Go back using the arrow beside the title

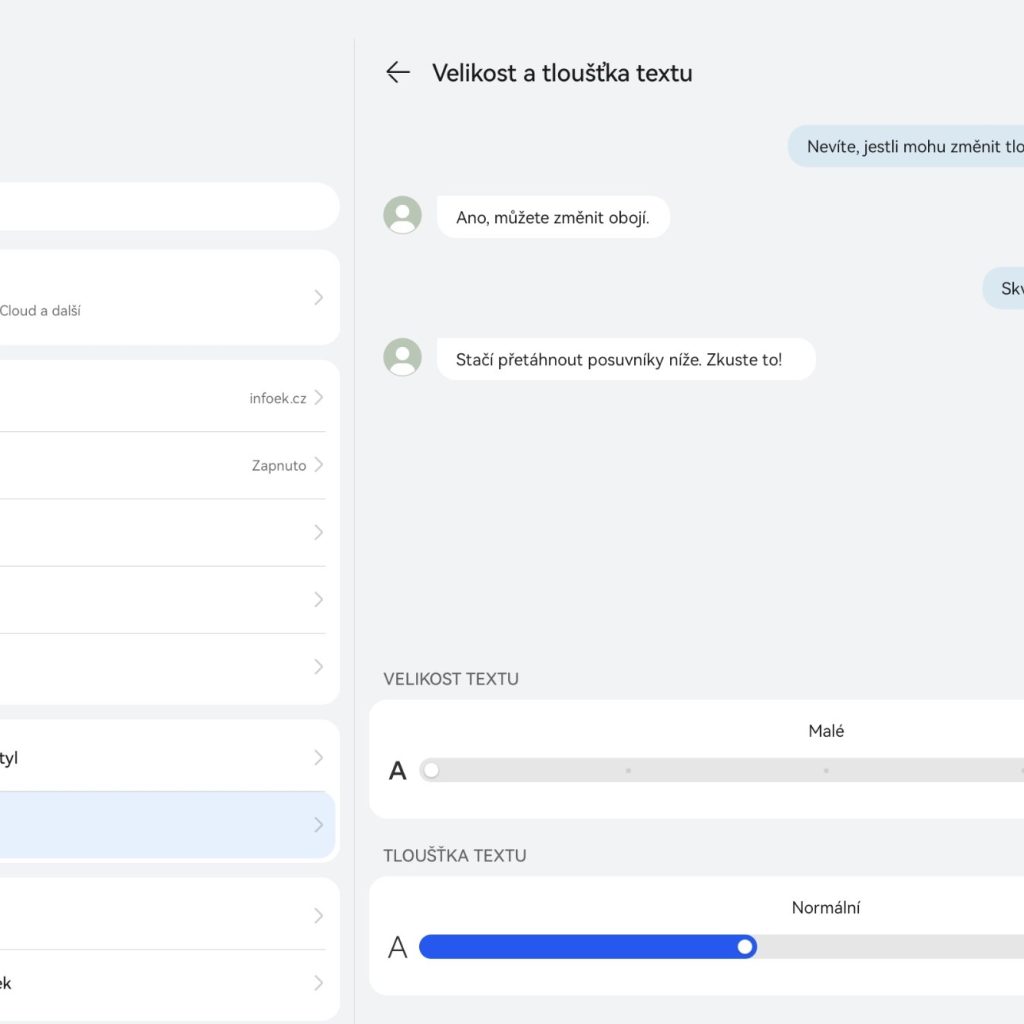[398, 72]
